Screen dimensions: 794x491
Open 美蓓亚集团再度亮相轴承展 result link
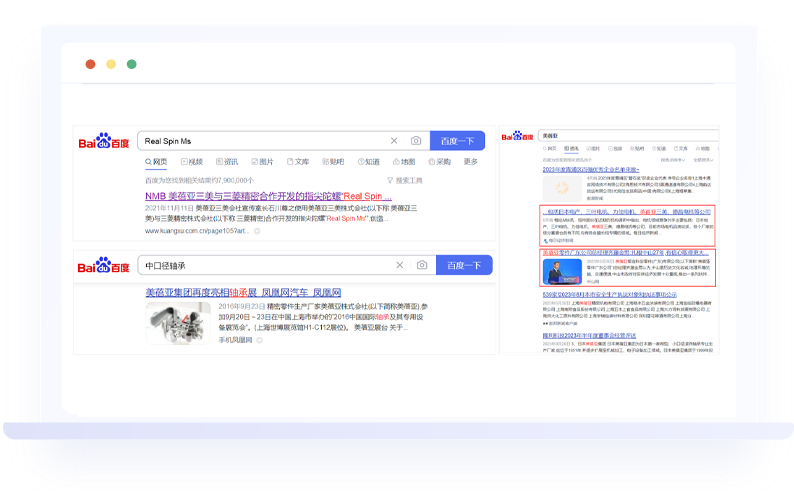pos(243,293)
